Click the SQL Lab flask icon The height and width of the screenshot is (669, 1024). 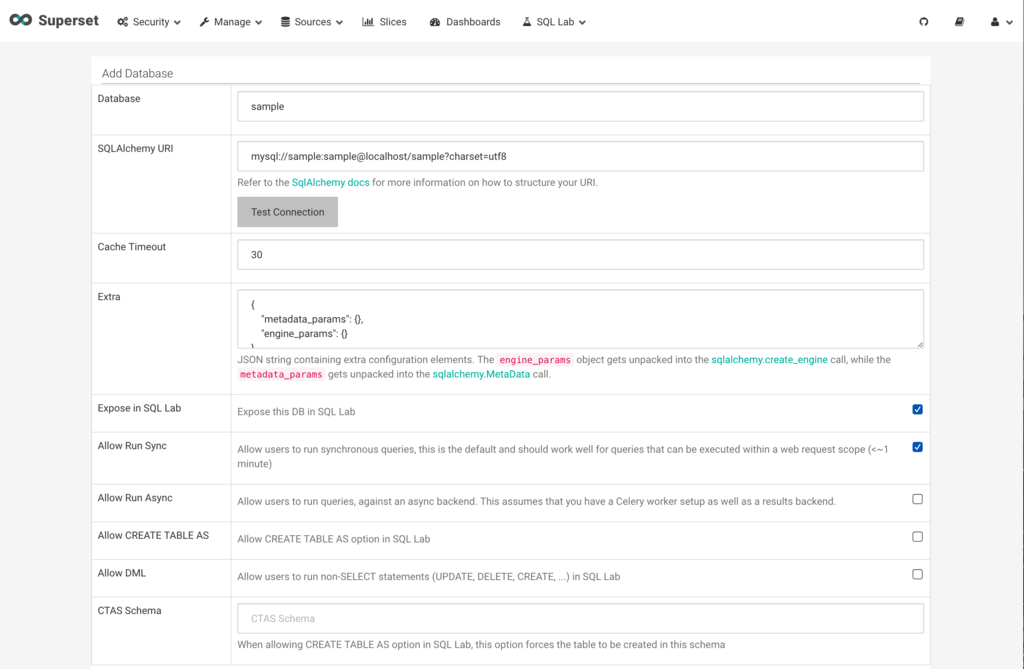tap(526, 22)
